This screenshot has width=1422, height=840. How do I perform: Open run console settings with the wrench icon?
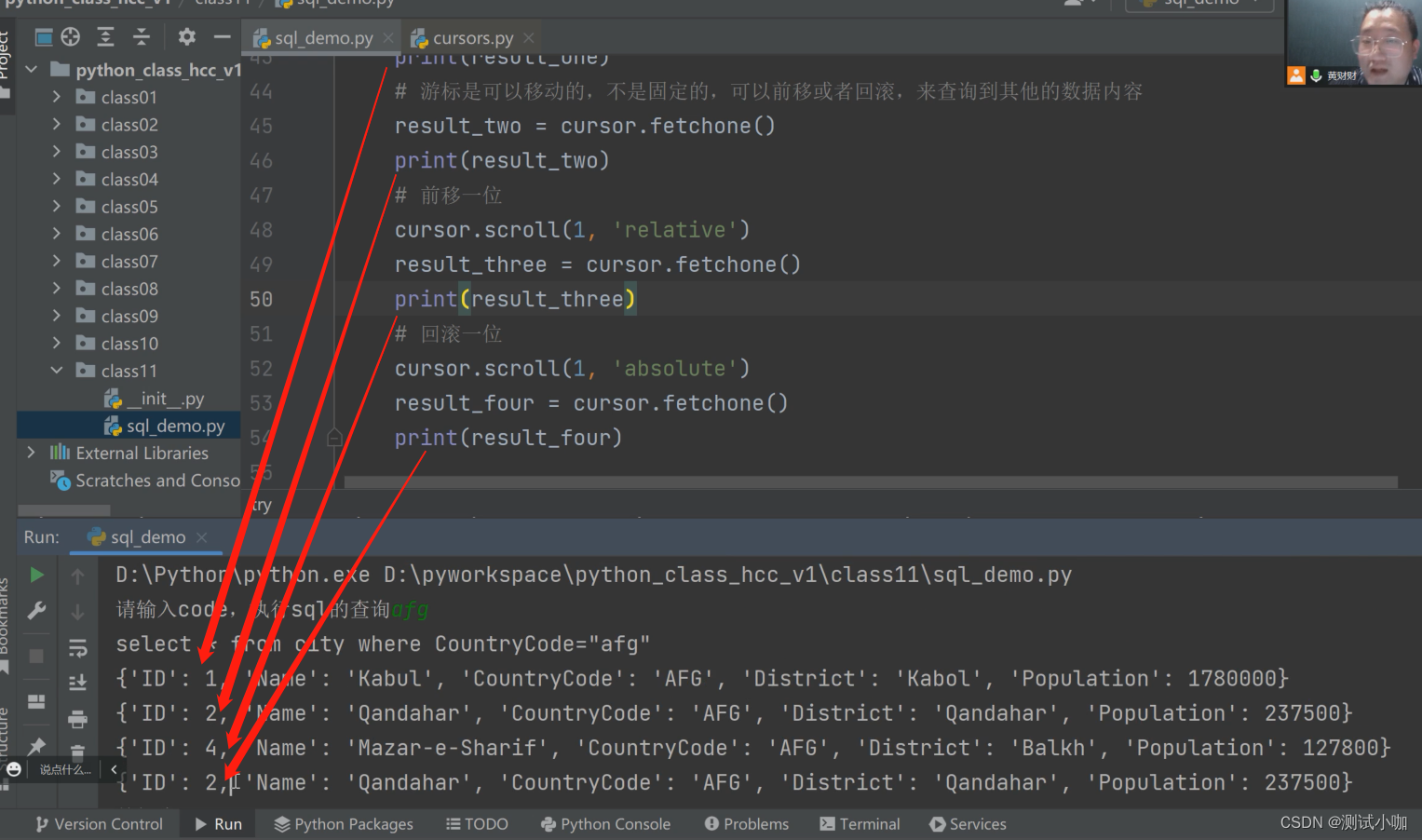(x=35, y=610)
